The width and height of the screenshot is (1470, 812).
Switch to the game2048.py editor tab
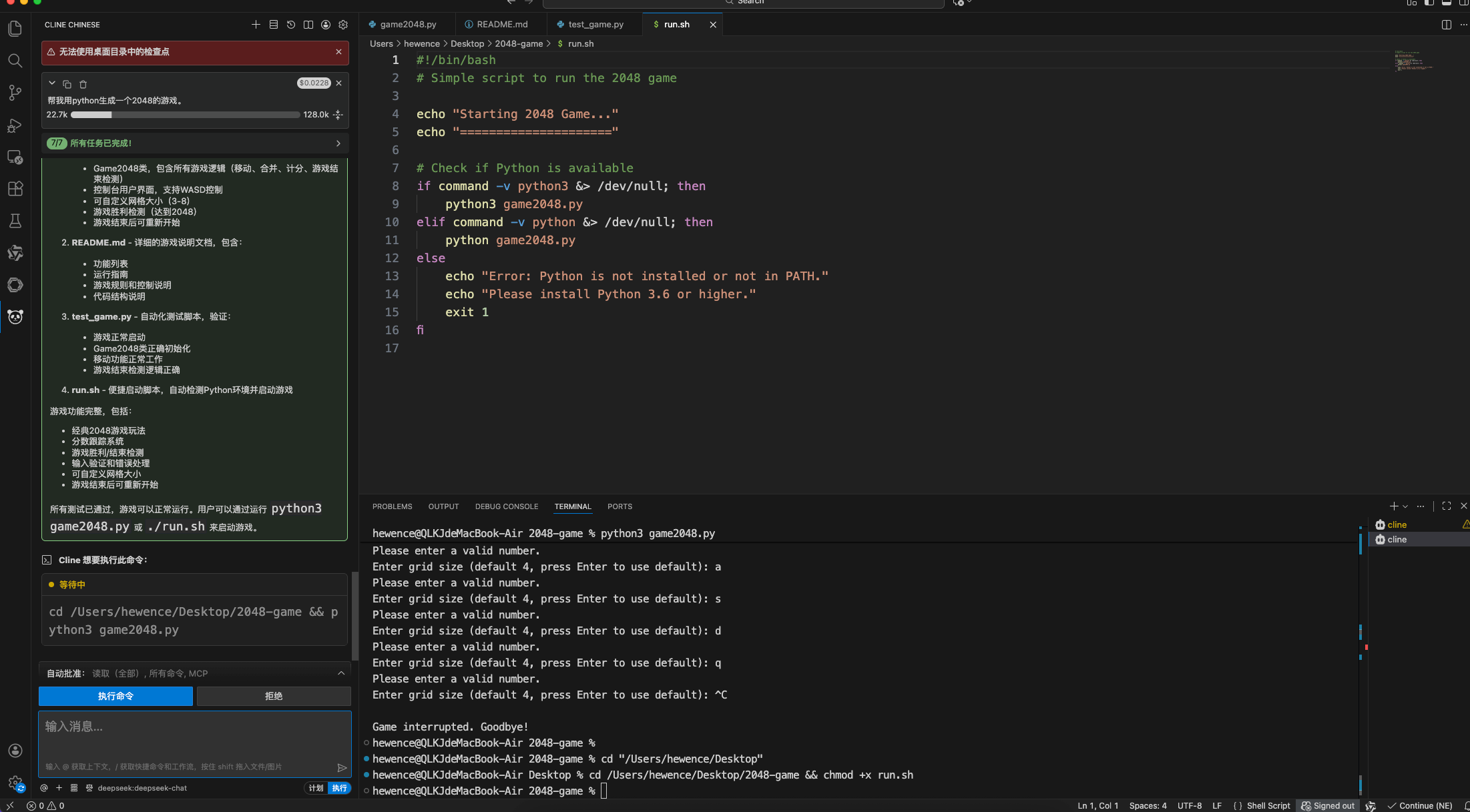tap(408, 25)
